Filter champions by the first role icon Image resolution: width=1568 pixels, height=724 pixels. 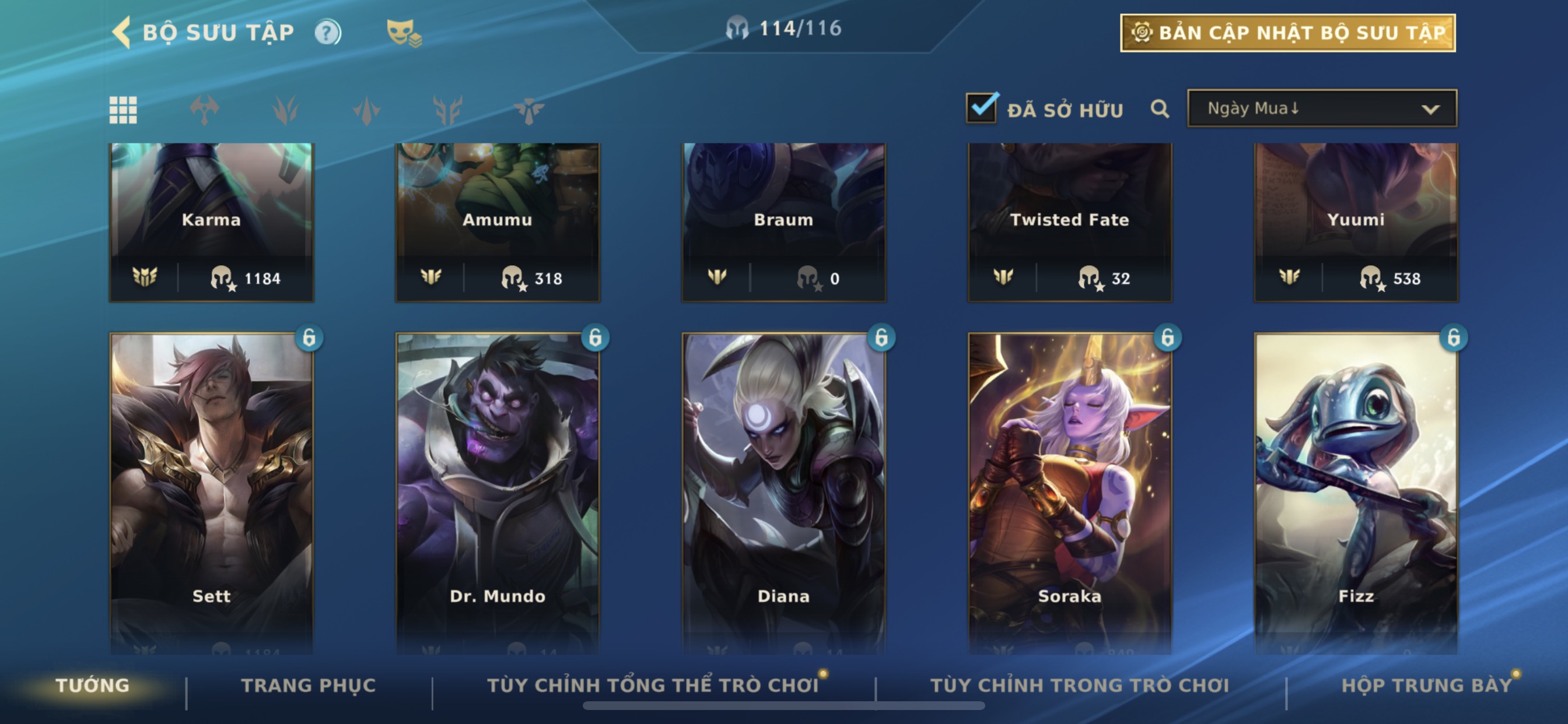205,110
